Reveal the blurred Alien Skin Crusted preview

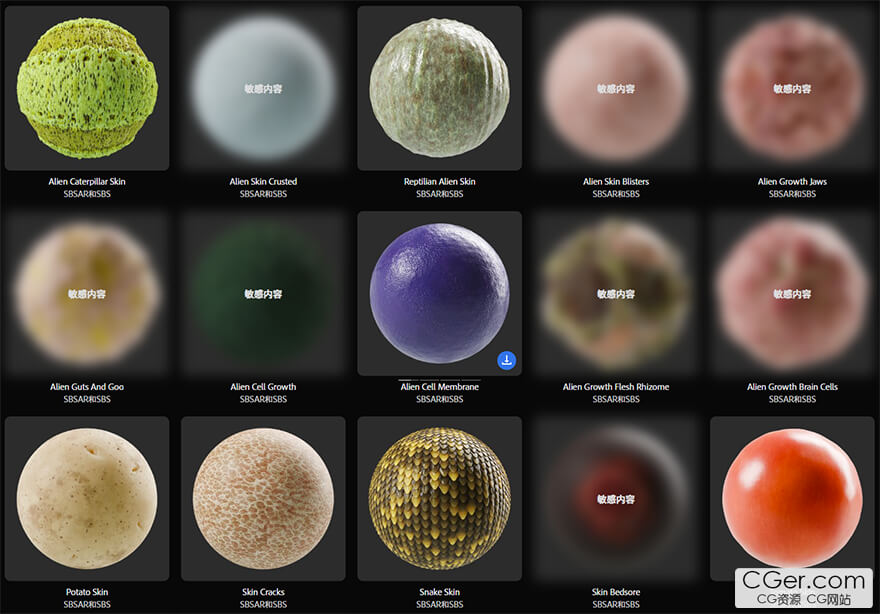pos(263,88)
